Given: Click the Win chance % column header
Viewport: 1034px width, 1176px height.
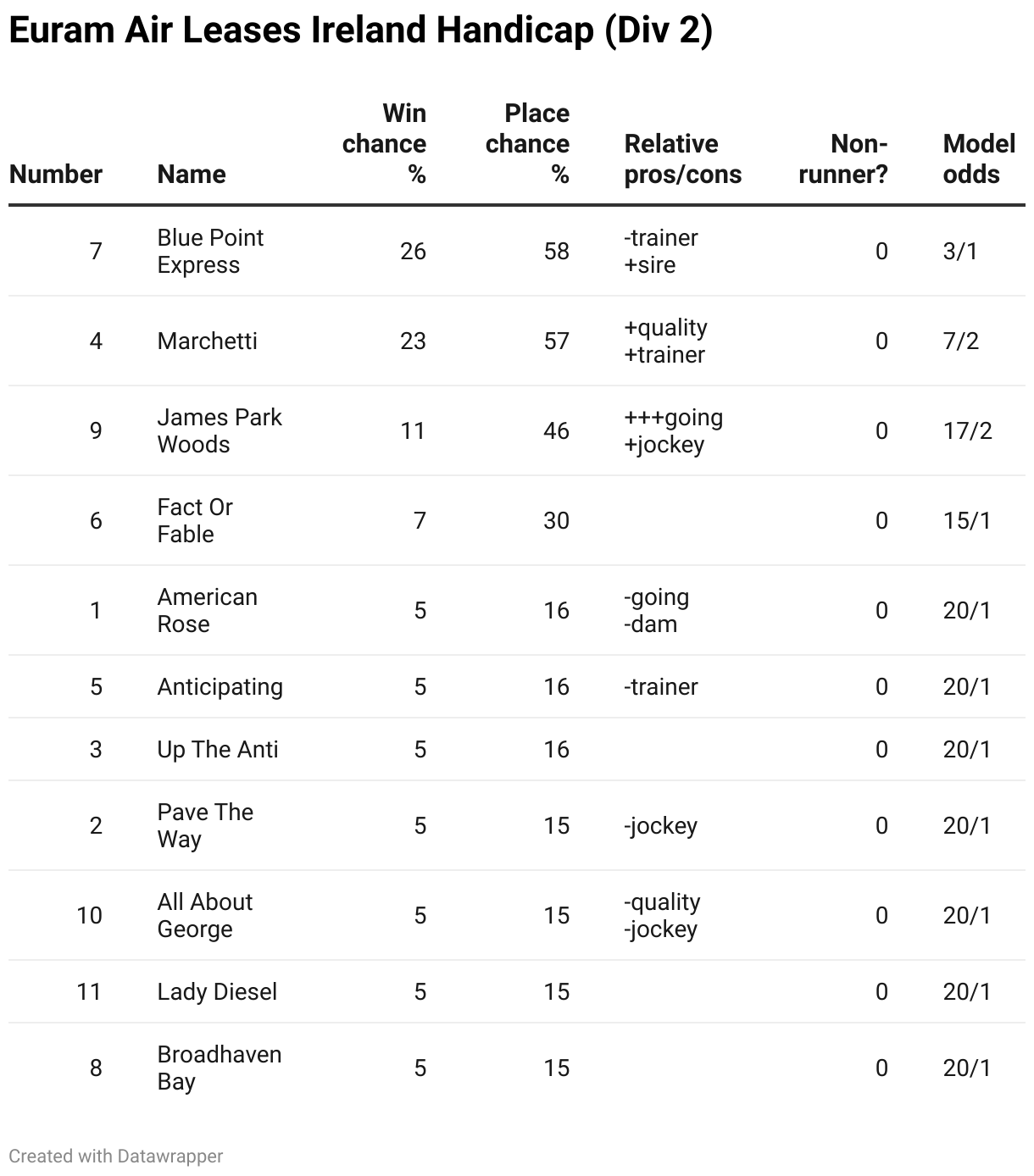Looking at the screenshot, I should point(384,144).
